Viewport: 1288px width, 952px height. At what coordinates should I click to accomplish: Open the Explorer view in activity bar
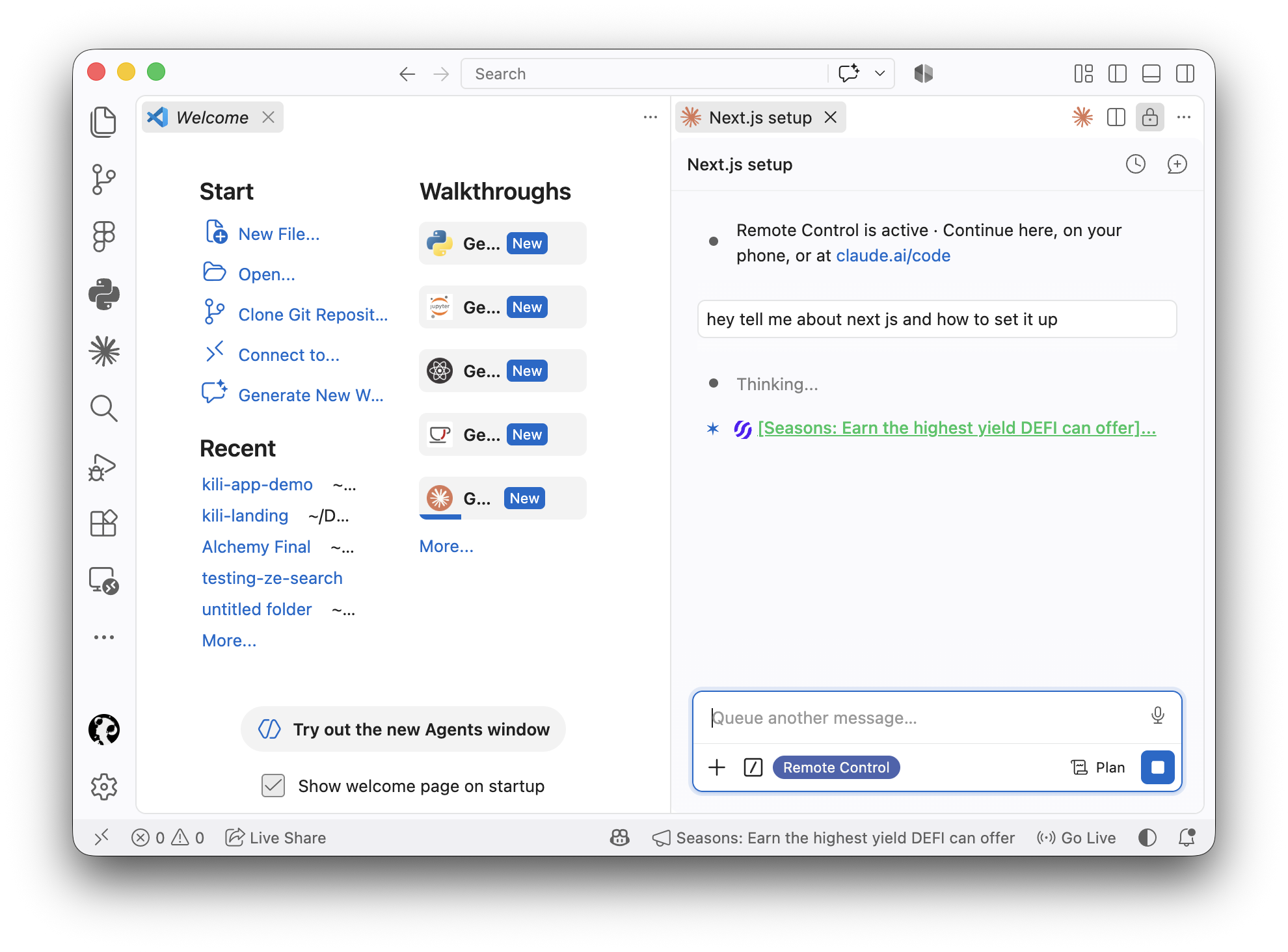103,122
